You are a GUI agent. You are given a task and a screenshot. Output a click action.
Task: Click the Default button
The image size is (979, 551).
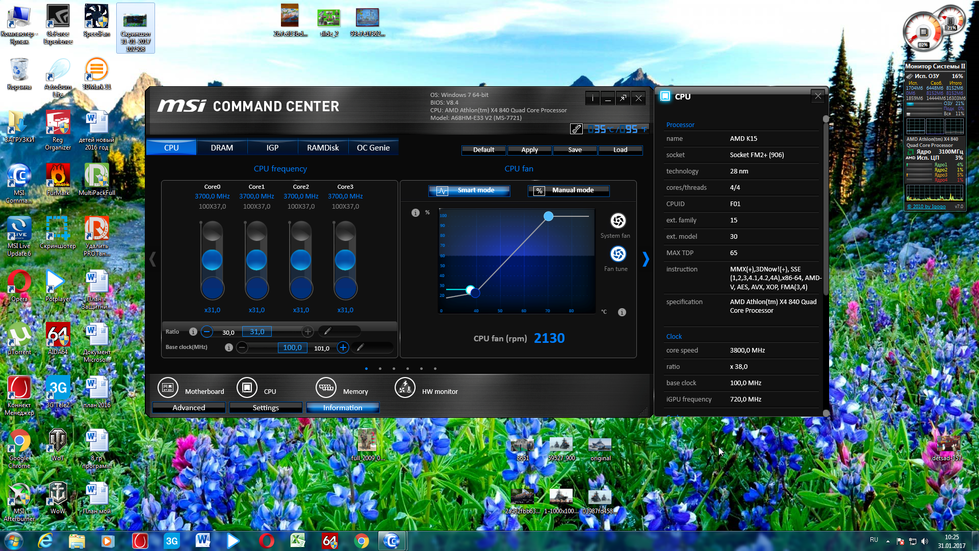click(x=484, y=150)
